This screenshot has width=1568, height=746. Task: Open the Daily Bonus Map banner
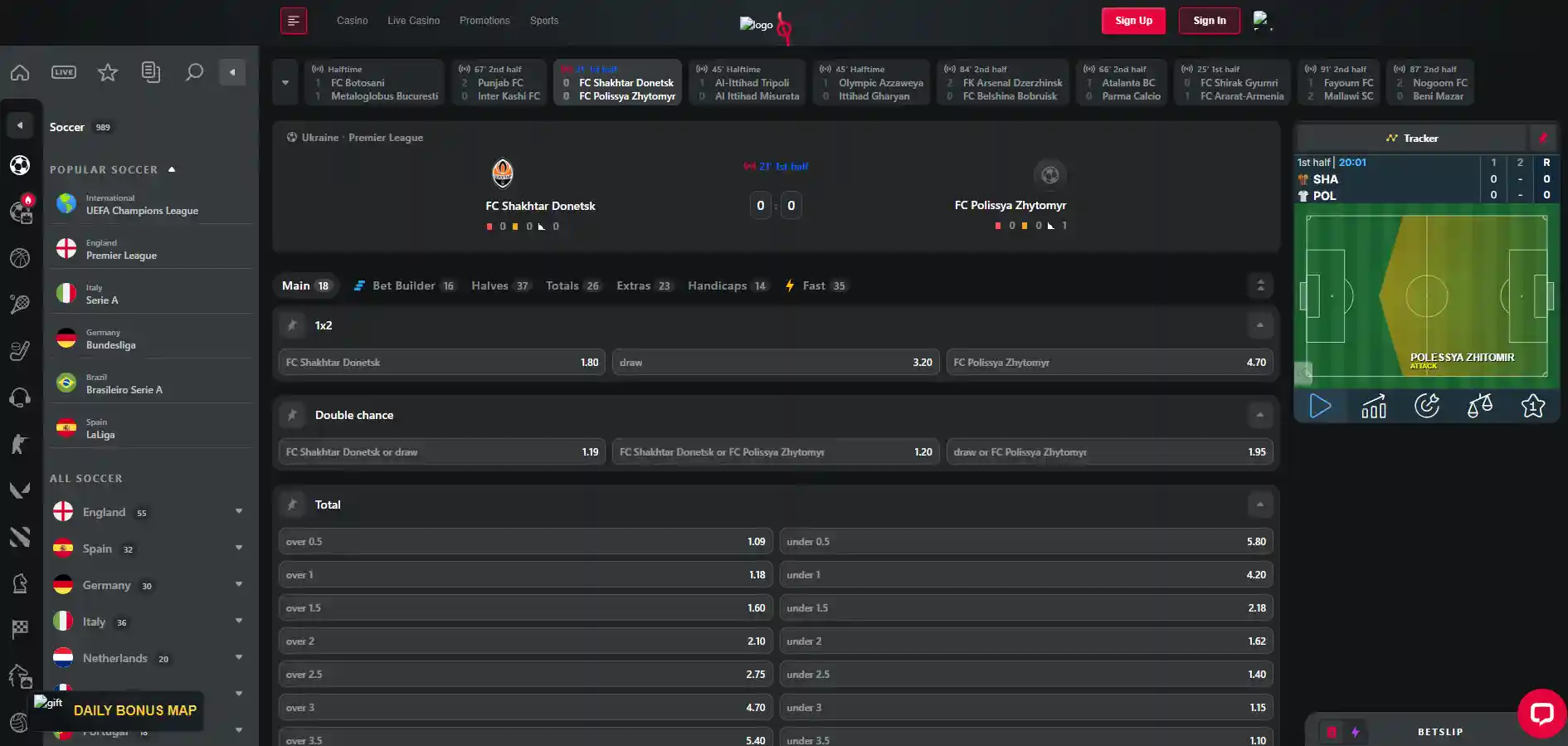(x=118, y=710)
